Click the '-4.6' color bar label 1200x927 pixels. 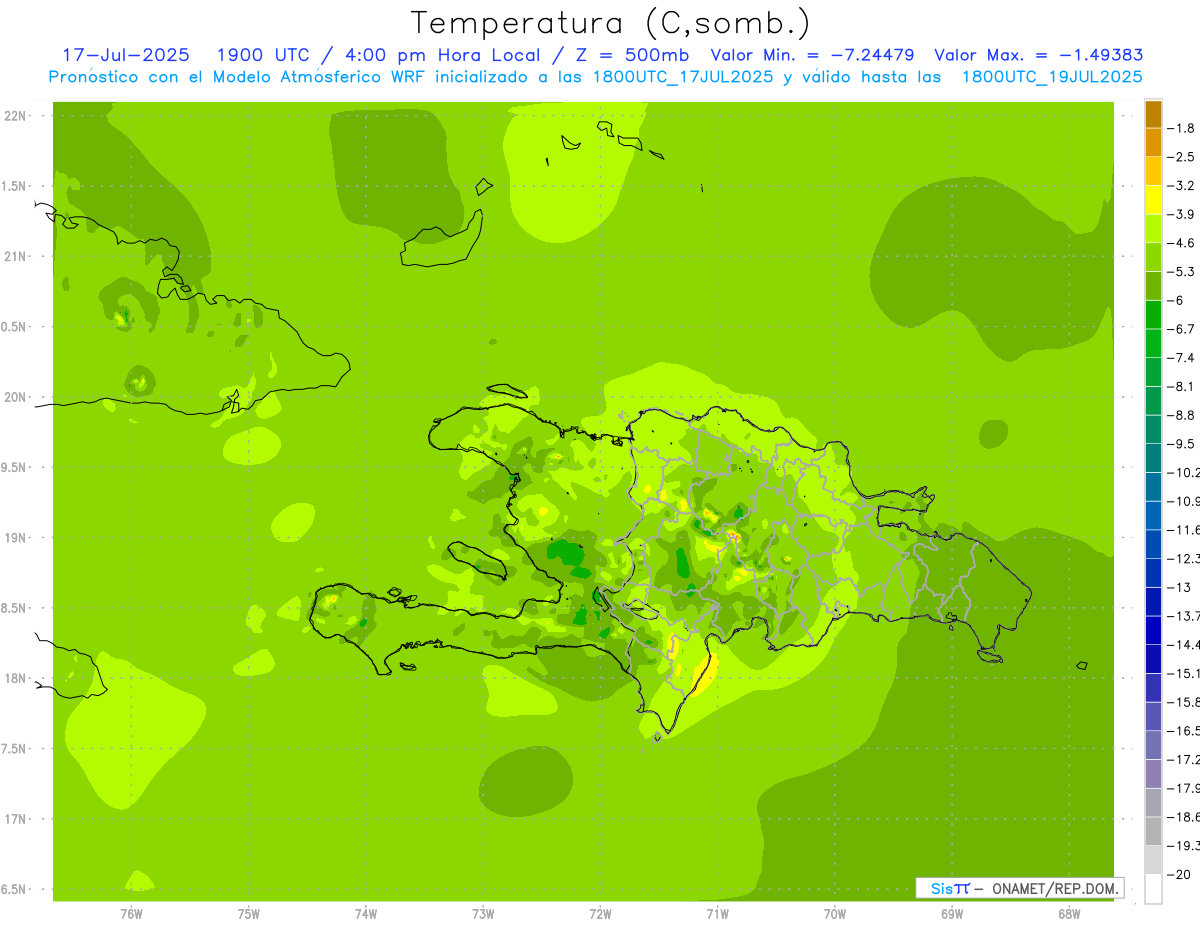(x=1182, y=243)
